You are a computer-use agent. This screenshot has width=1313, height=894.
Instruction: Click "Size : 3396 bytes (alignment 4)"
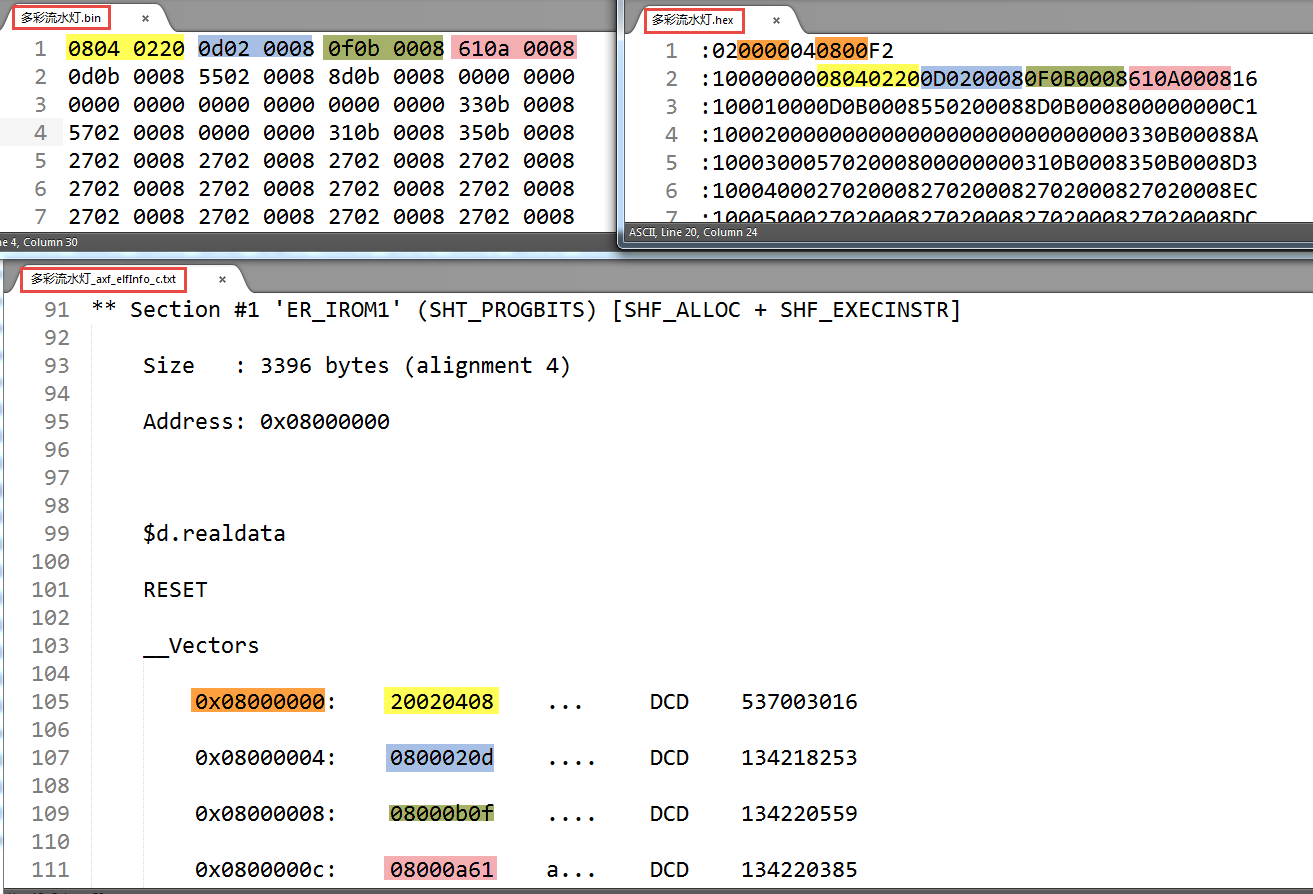click(356, 365)
